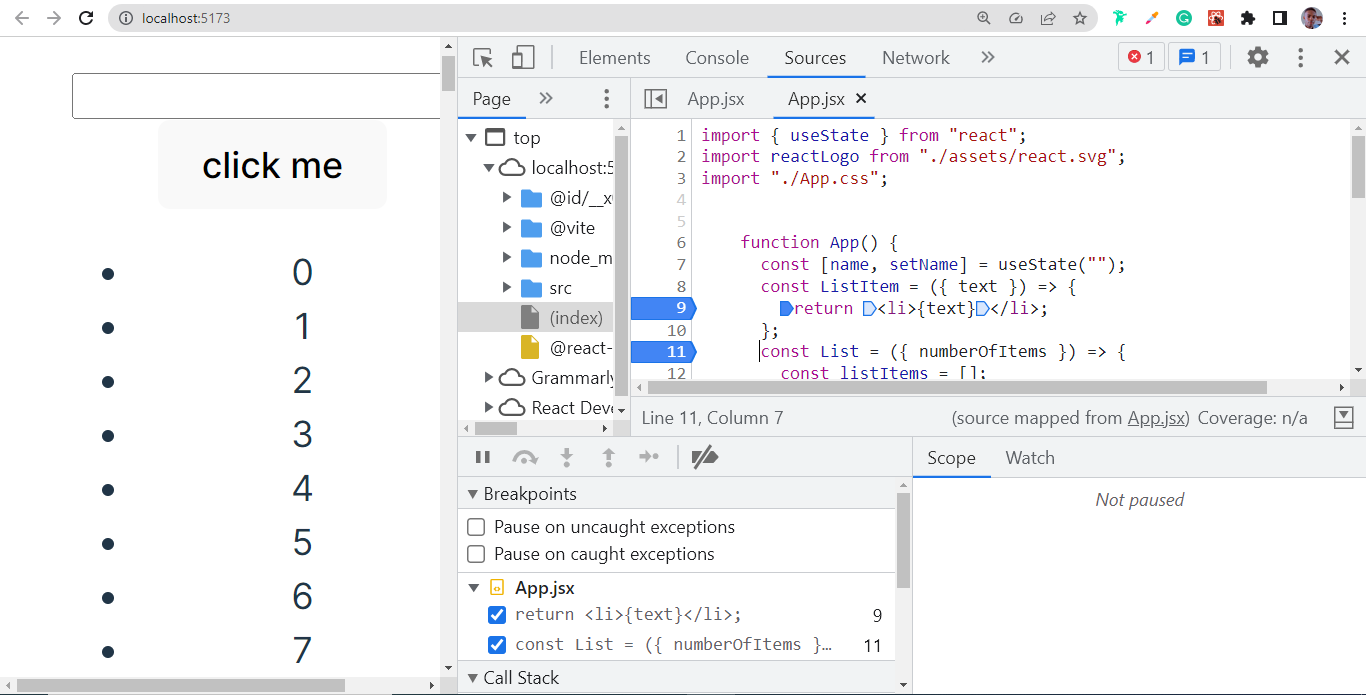Hide the file navigator sidebar
1366x695 pixels.
655,99
